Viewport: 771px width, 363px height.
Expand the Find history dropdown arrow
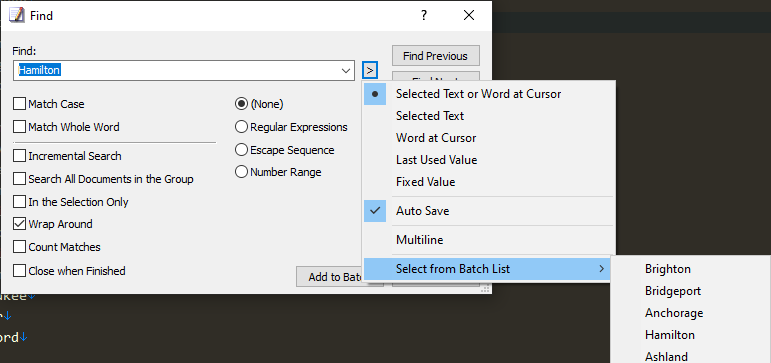click(x=346, y=70)
